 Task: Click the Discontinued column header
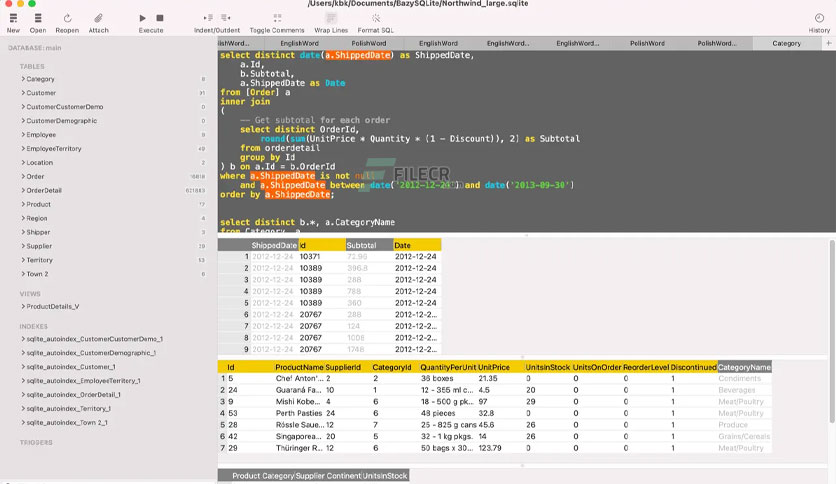pos(693,367)
